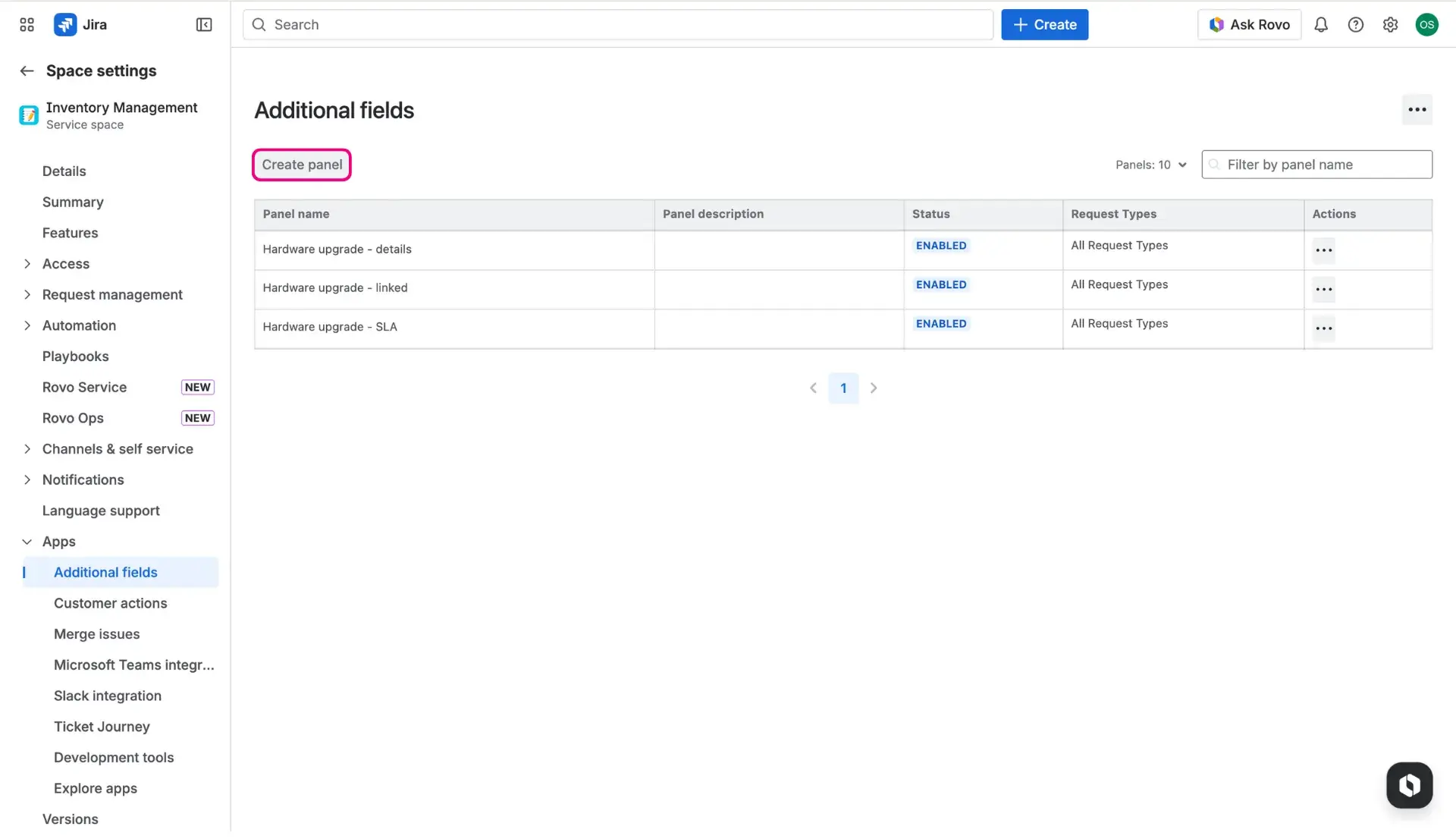Select Customer actions in sidebar

point(111,603)
